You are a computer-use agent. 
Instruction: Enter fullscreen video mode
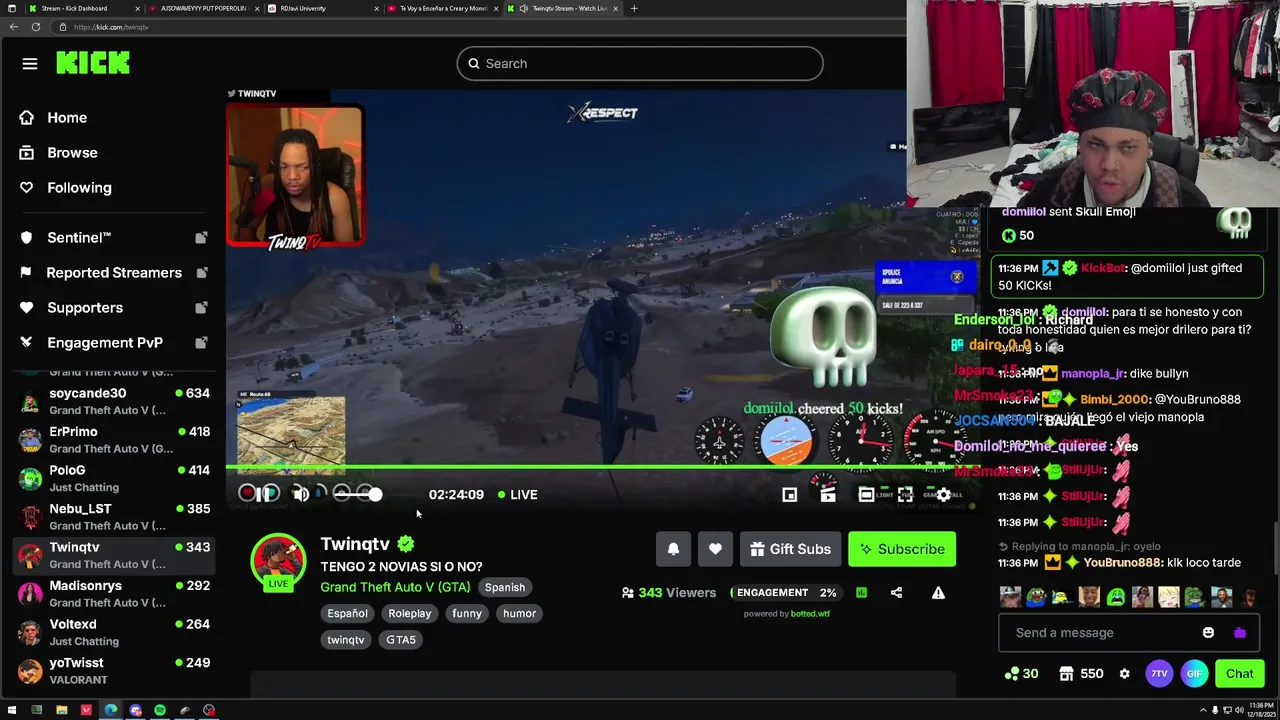[x=905, y=494]
